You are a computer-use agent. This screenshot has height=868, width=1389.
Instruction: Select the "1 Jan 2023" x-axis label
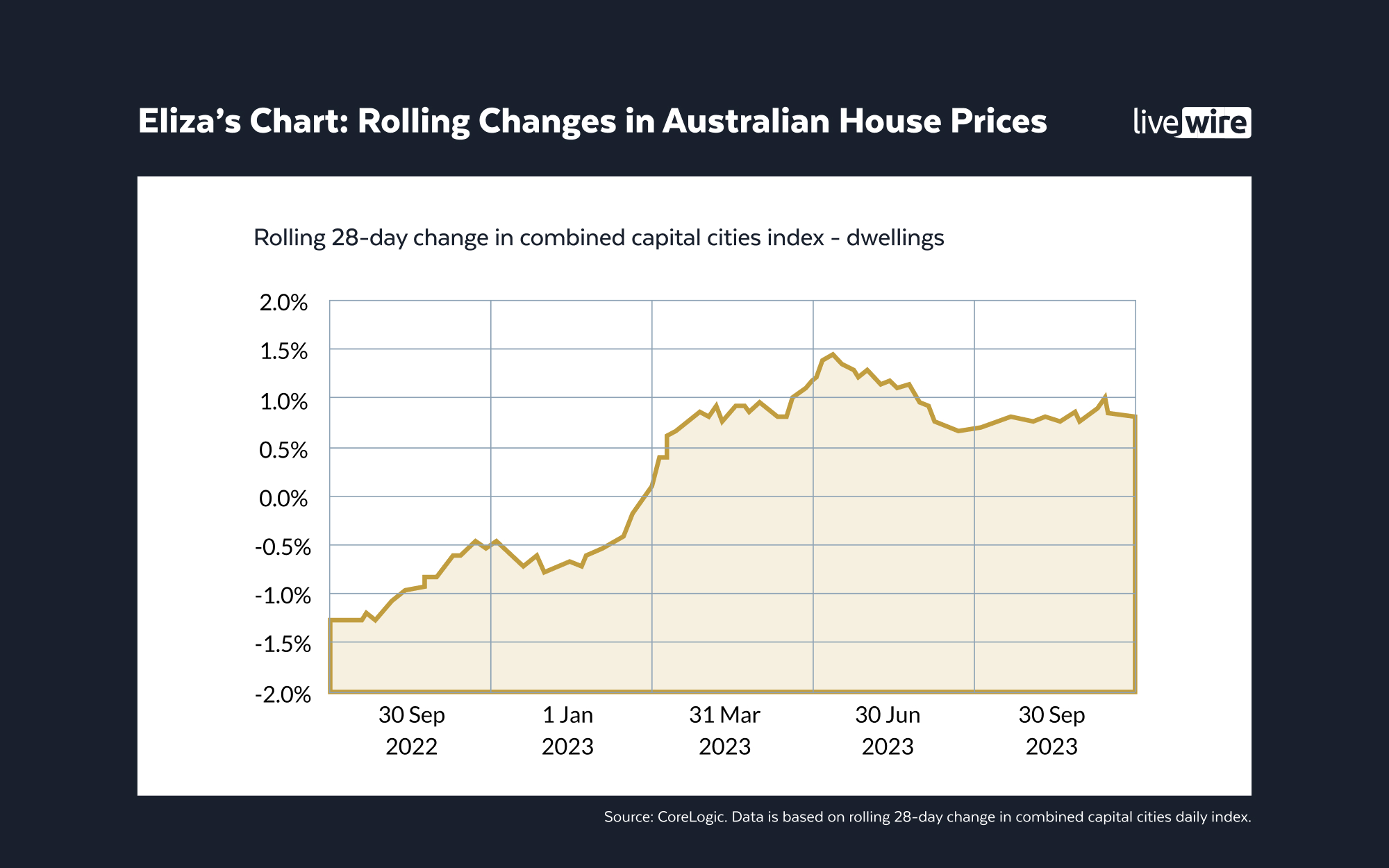pyautogui.click(x=567, y=731)
